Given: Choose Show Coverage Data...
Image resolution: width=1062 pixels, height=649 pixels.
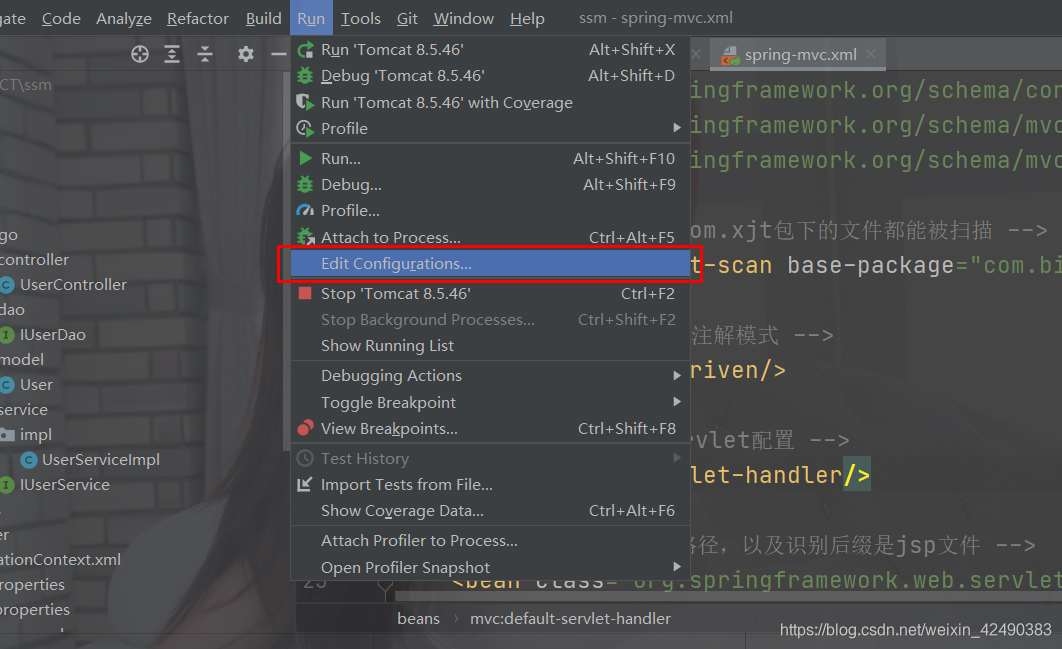Looking at the screenshot, I should coord(490,511).
